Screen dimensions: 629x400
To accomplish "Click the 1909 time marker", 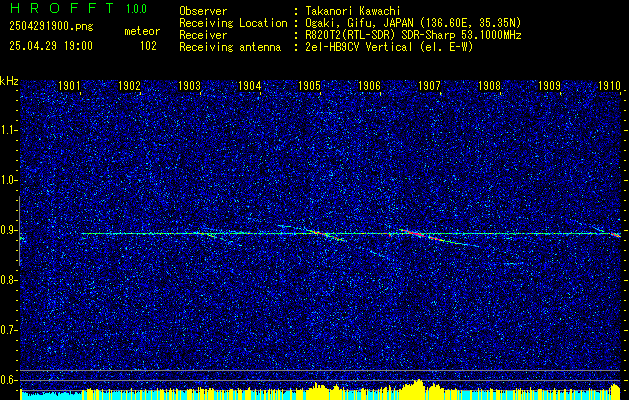I will (x=549, y=85).
